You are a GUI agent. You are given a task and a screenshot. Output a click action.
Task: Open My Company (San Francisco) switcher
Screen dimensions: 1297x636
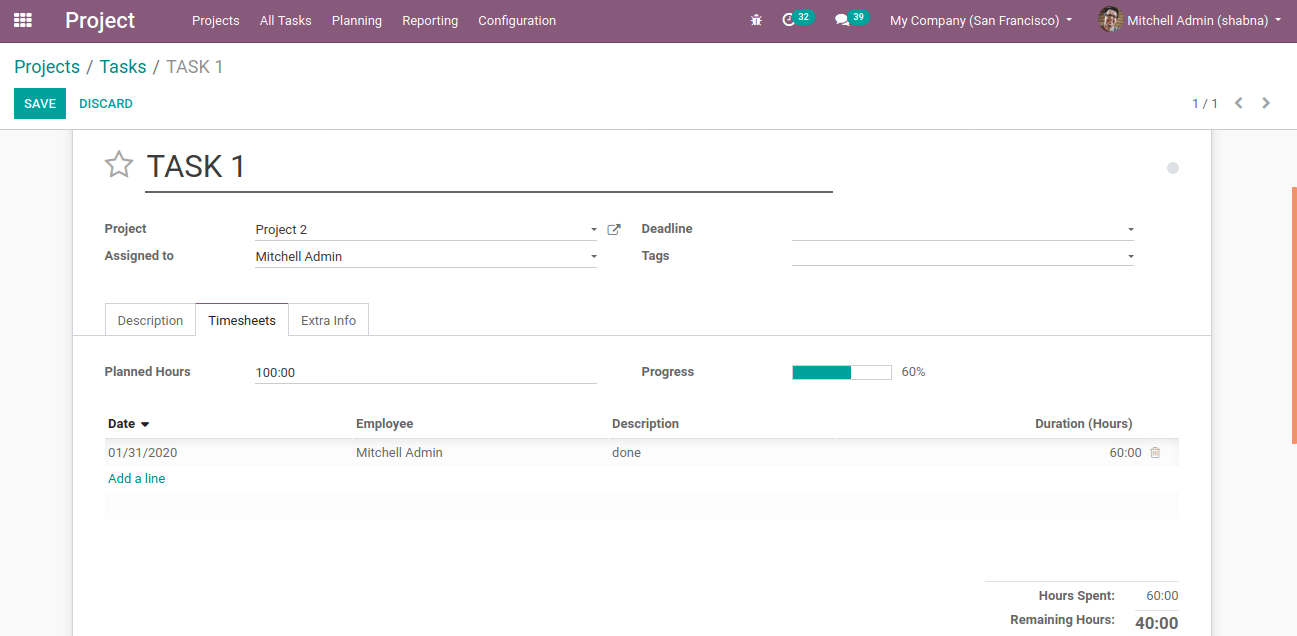(980, 20)
